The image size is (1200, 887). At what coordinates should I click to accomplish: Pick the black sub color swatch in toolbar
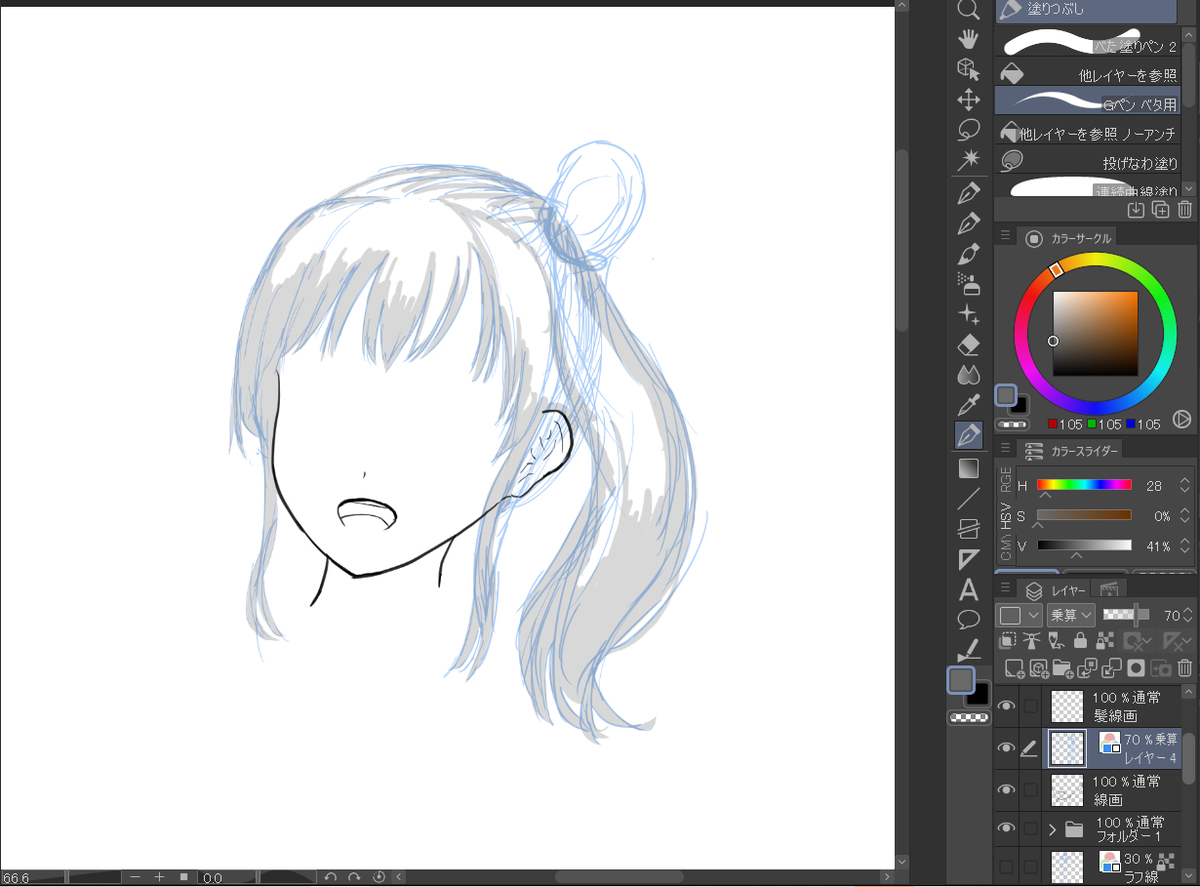[979, 693]
